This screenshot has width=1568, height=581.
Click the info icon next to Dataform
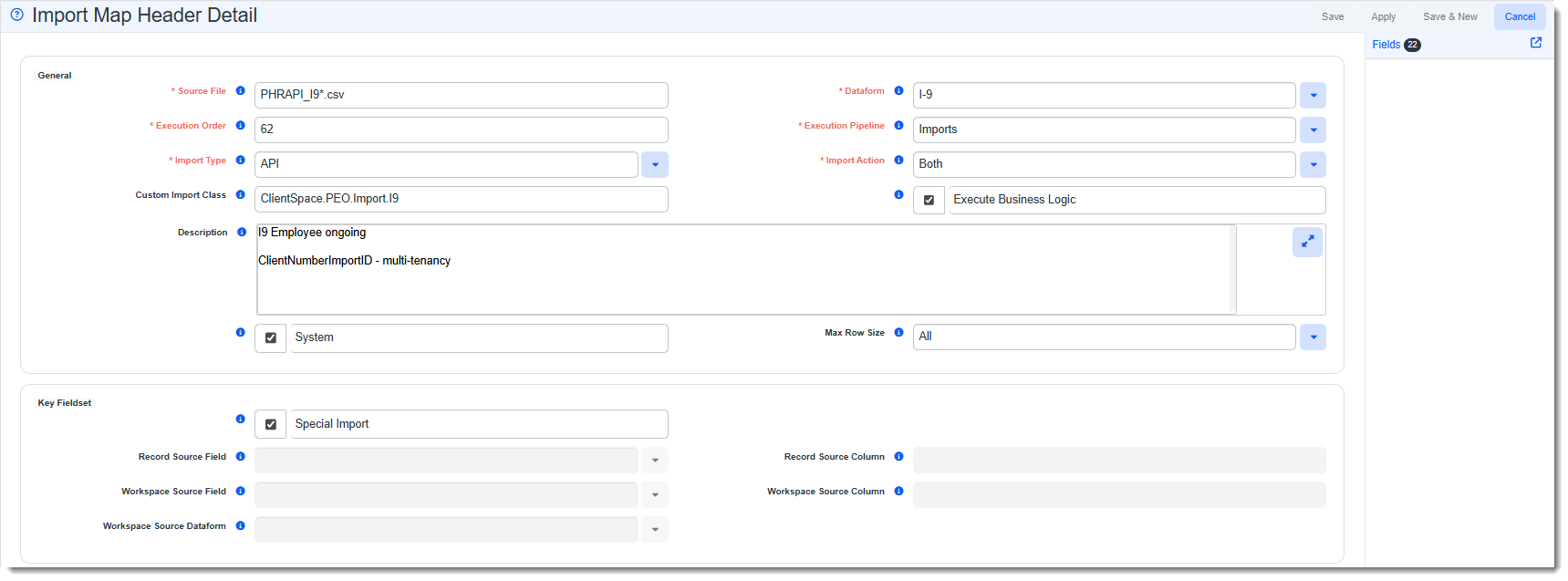pos(898,91)
